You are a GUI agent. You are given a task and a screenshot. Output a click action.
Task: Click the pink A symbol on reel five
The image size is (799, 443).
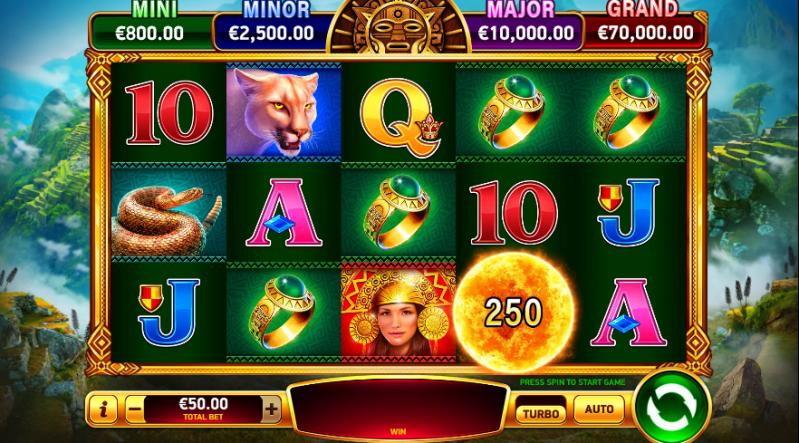pyautogui.click(x=628, y=312)
